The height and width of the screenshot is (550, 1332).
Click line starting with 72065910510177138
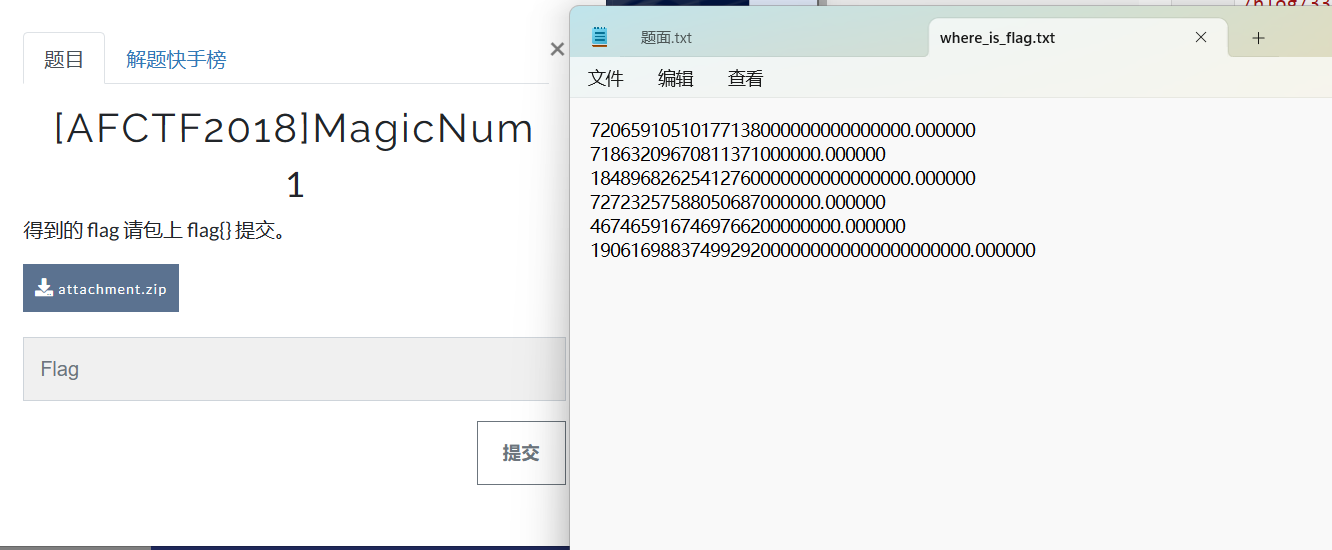(x=783, y=131)
